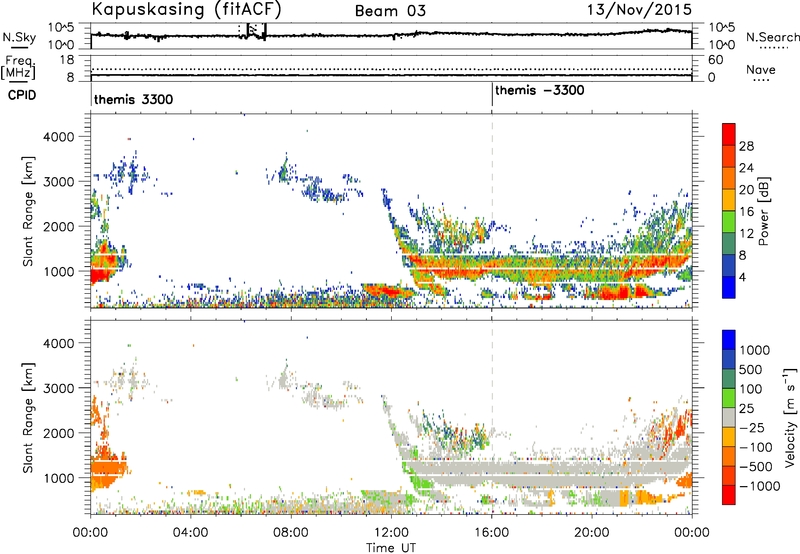Screen dimensions: 800x554
Task: Click the '04:00' time axis tick label
Action: pos(190,533)
